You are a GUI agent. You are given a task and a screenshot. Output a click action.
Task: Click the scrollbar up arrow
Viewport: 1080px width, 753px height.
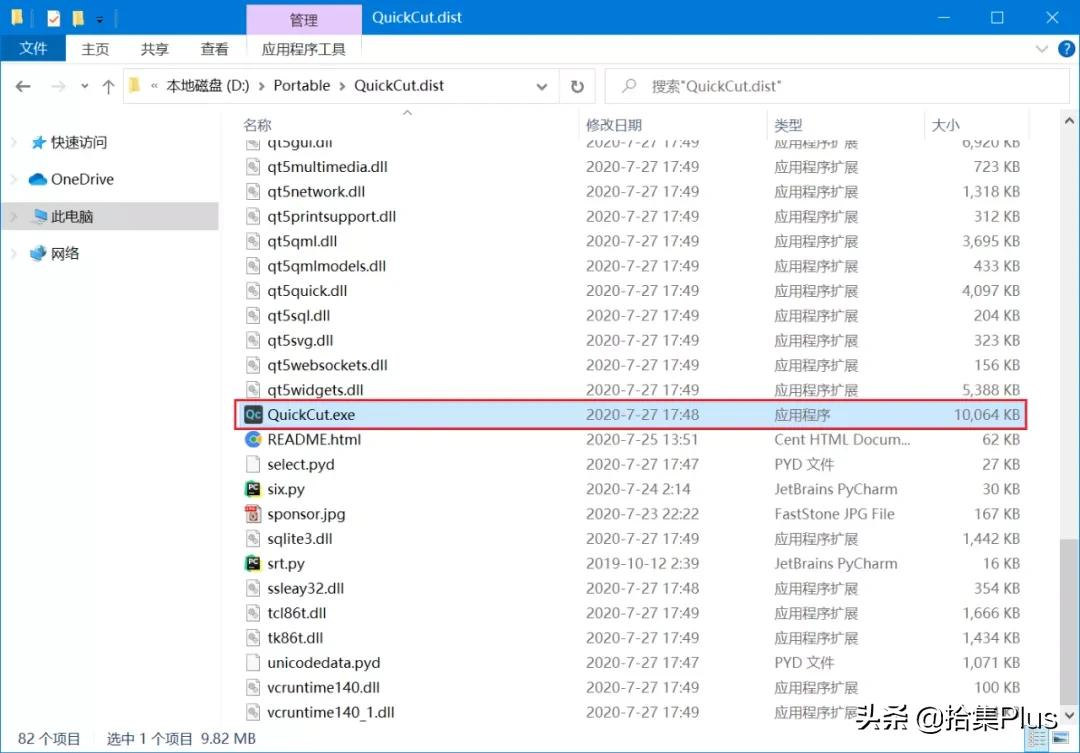tap(1069, 121)
